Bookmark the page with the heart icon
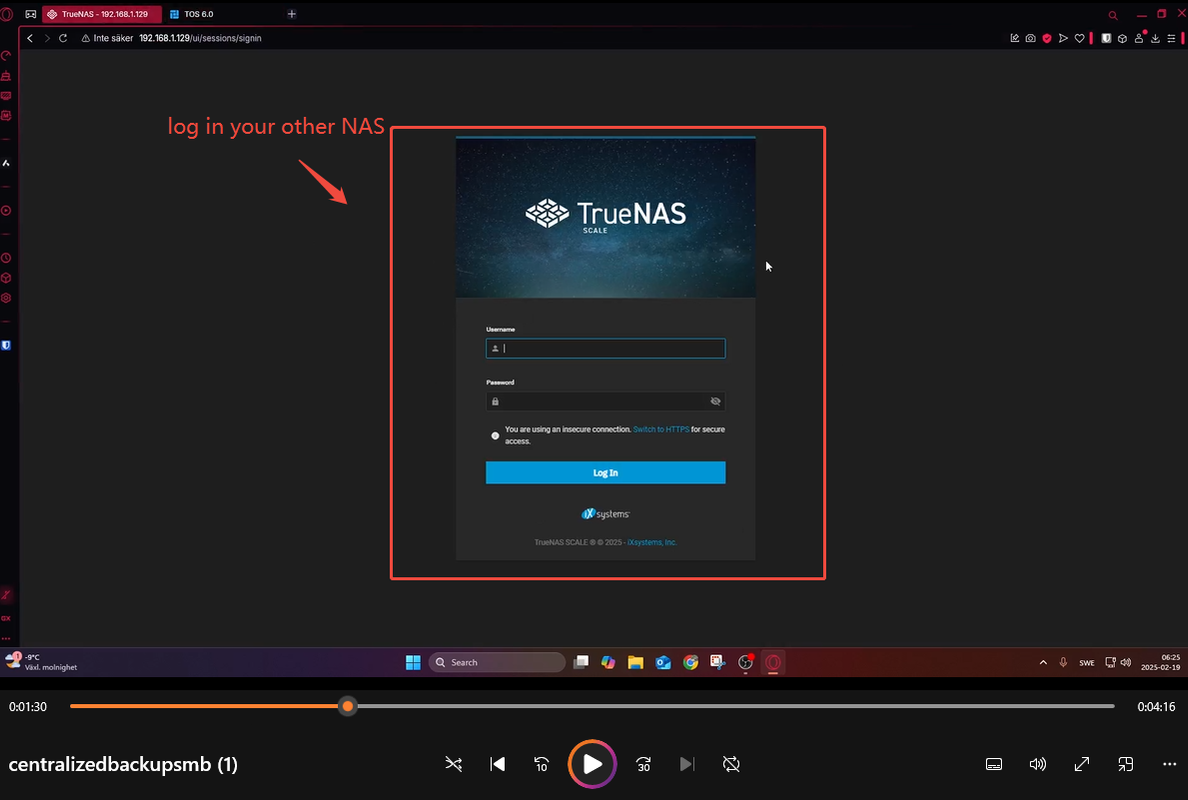Image resolution: width=1188 pixels, height=800 pixels. point(1080,38)
